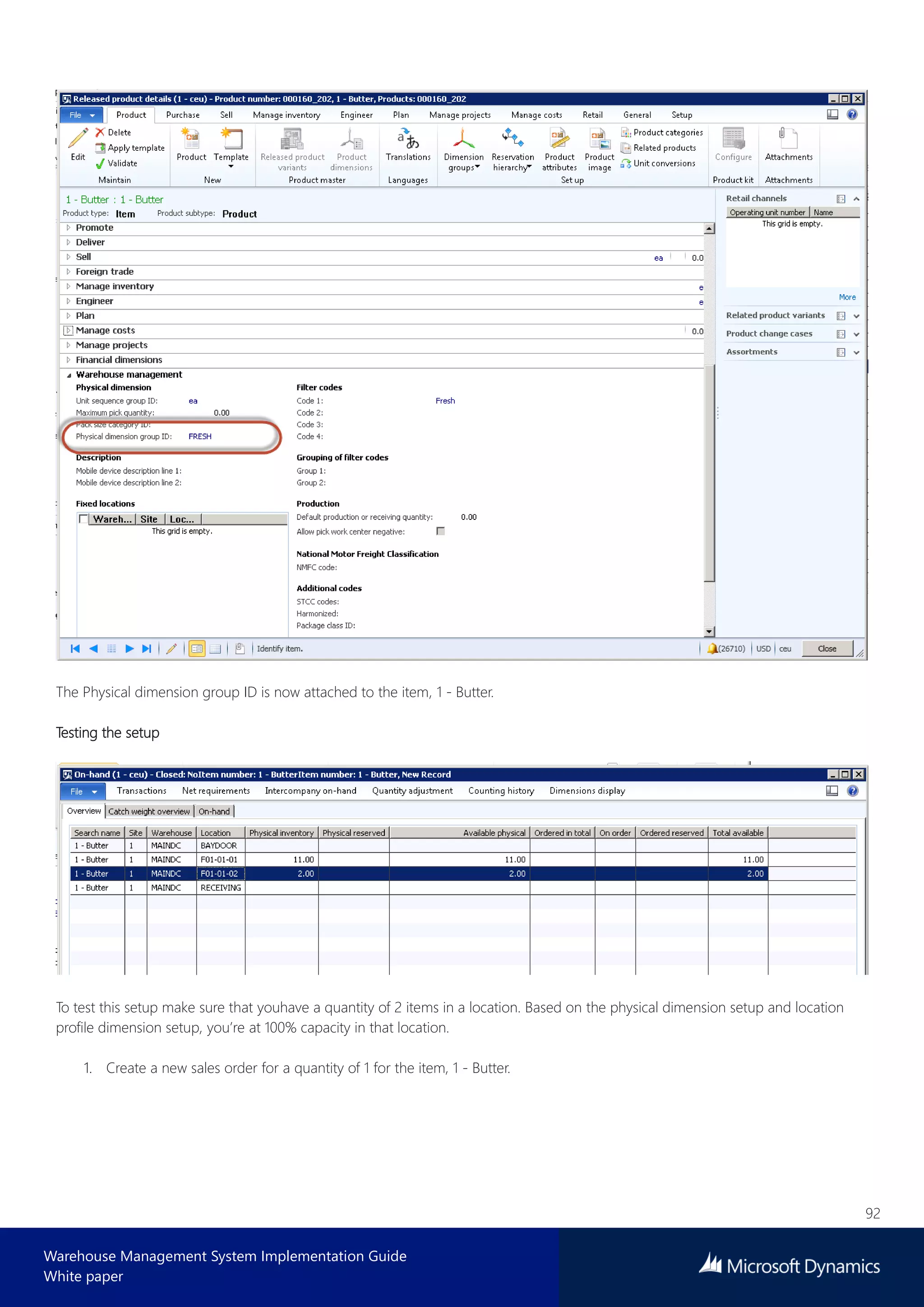Toggle Allow pick work center negative checkbox

440,531
